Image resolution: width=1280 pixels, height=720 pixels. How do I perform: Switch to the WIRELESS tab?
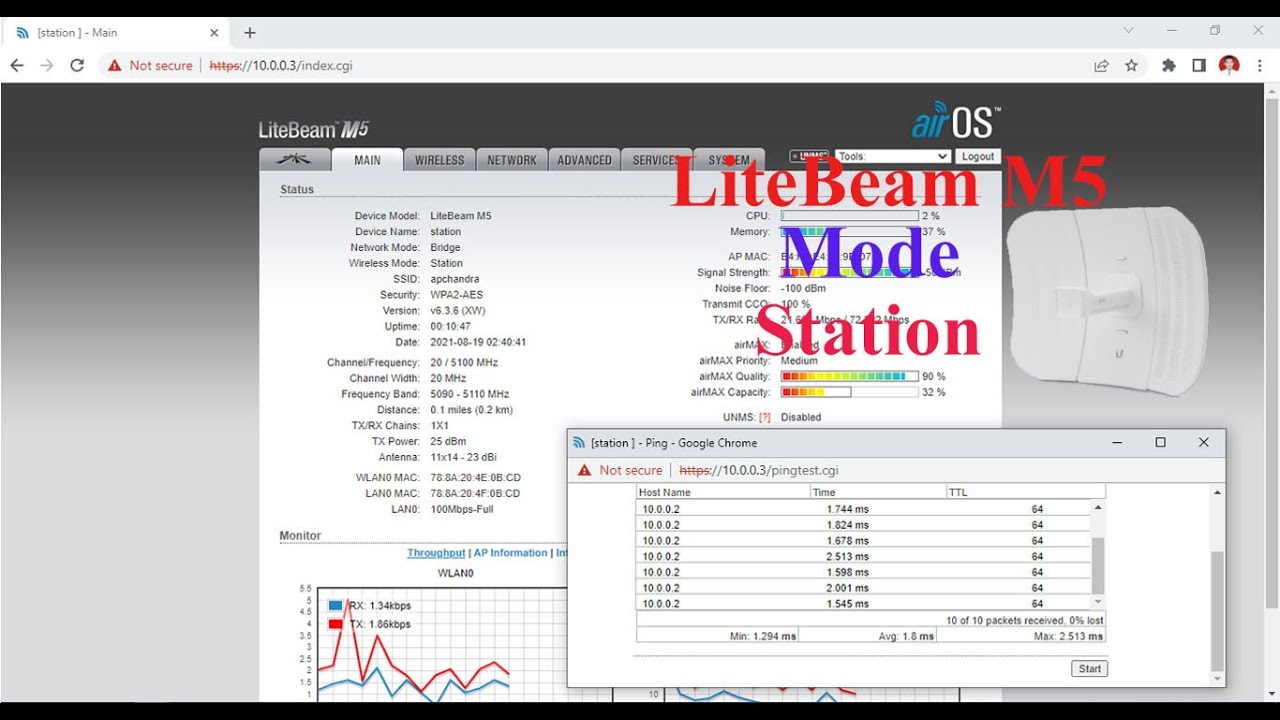pyautogui.click(x=440, y=160)
